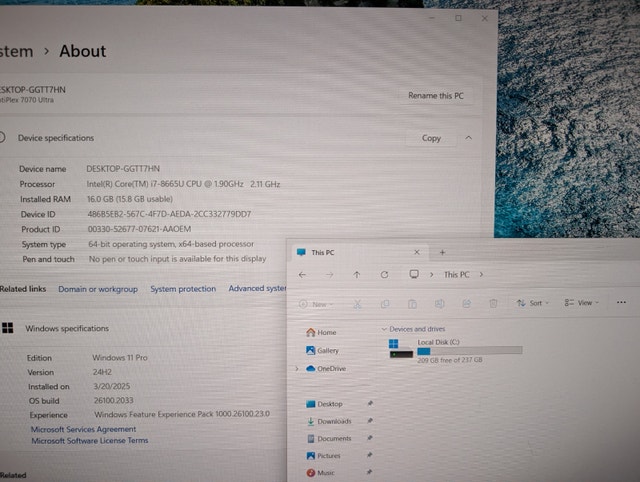
Task: Click the Copy icon in Explorer toolbar
Action: point(385,304)
